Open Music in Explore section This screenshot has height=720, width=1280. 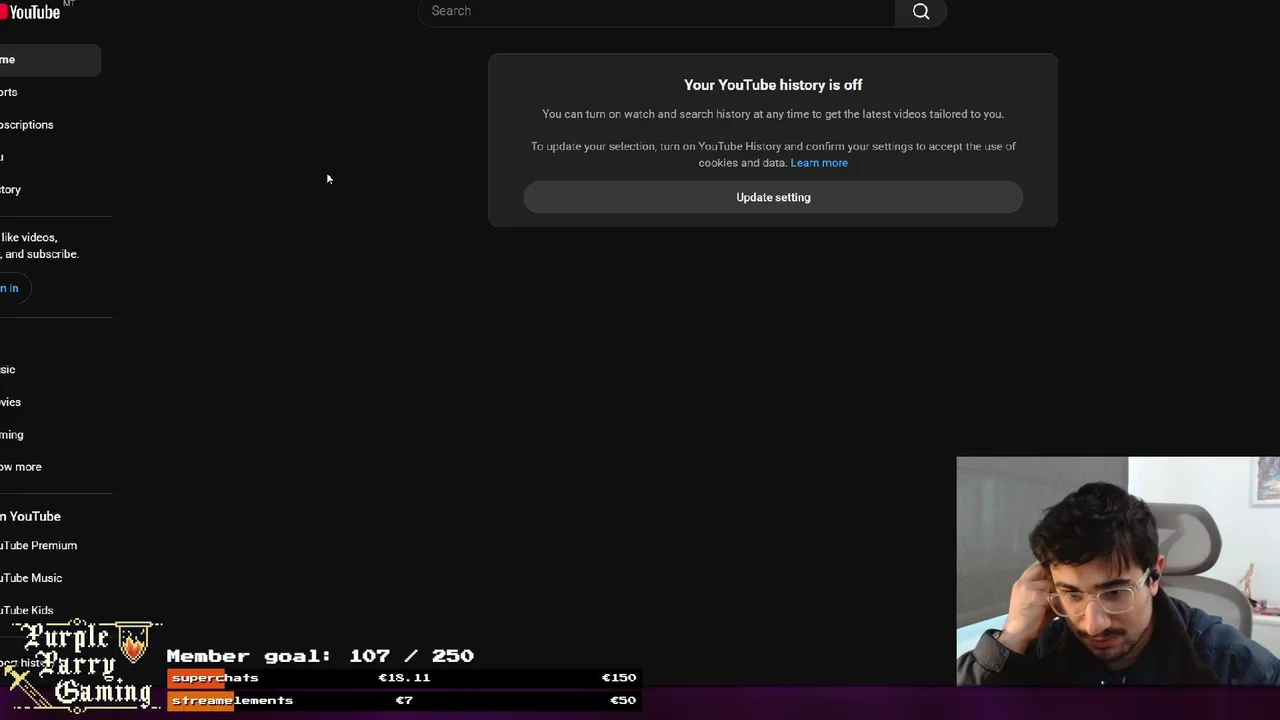tap(8, 370)
